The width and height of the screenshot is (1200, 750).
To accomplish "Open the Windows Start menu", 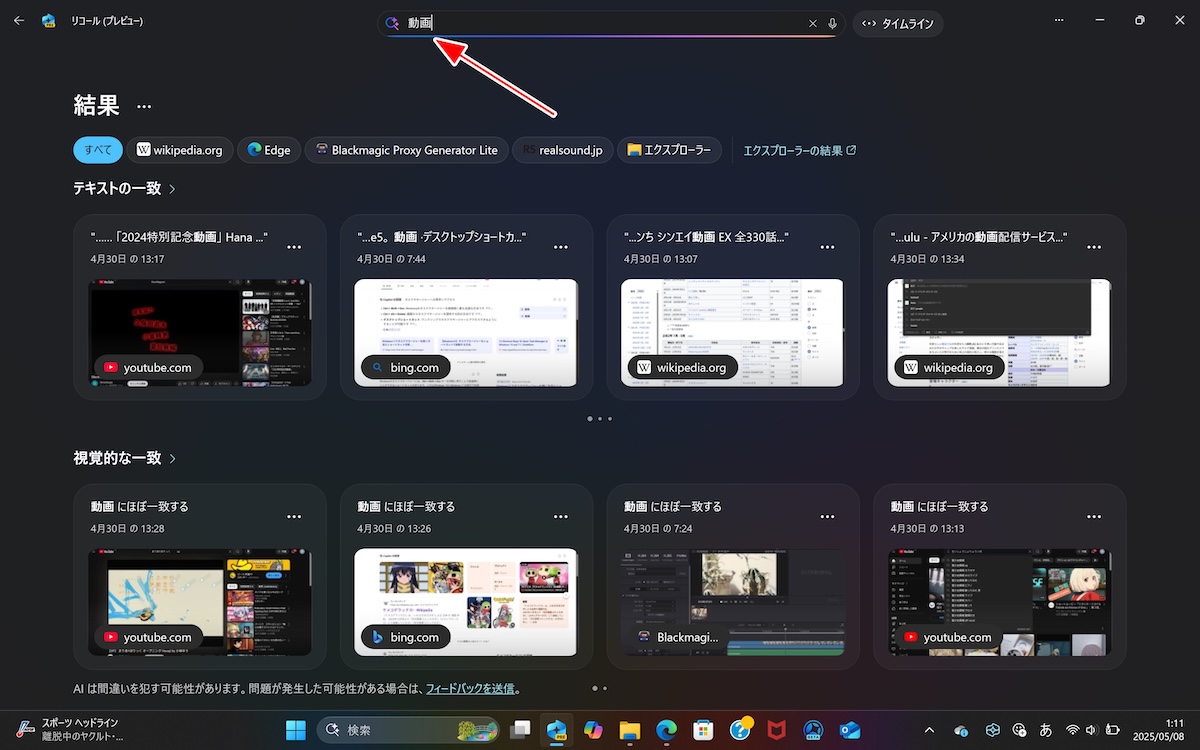I will [297, 730].
